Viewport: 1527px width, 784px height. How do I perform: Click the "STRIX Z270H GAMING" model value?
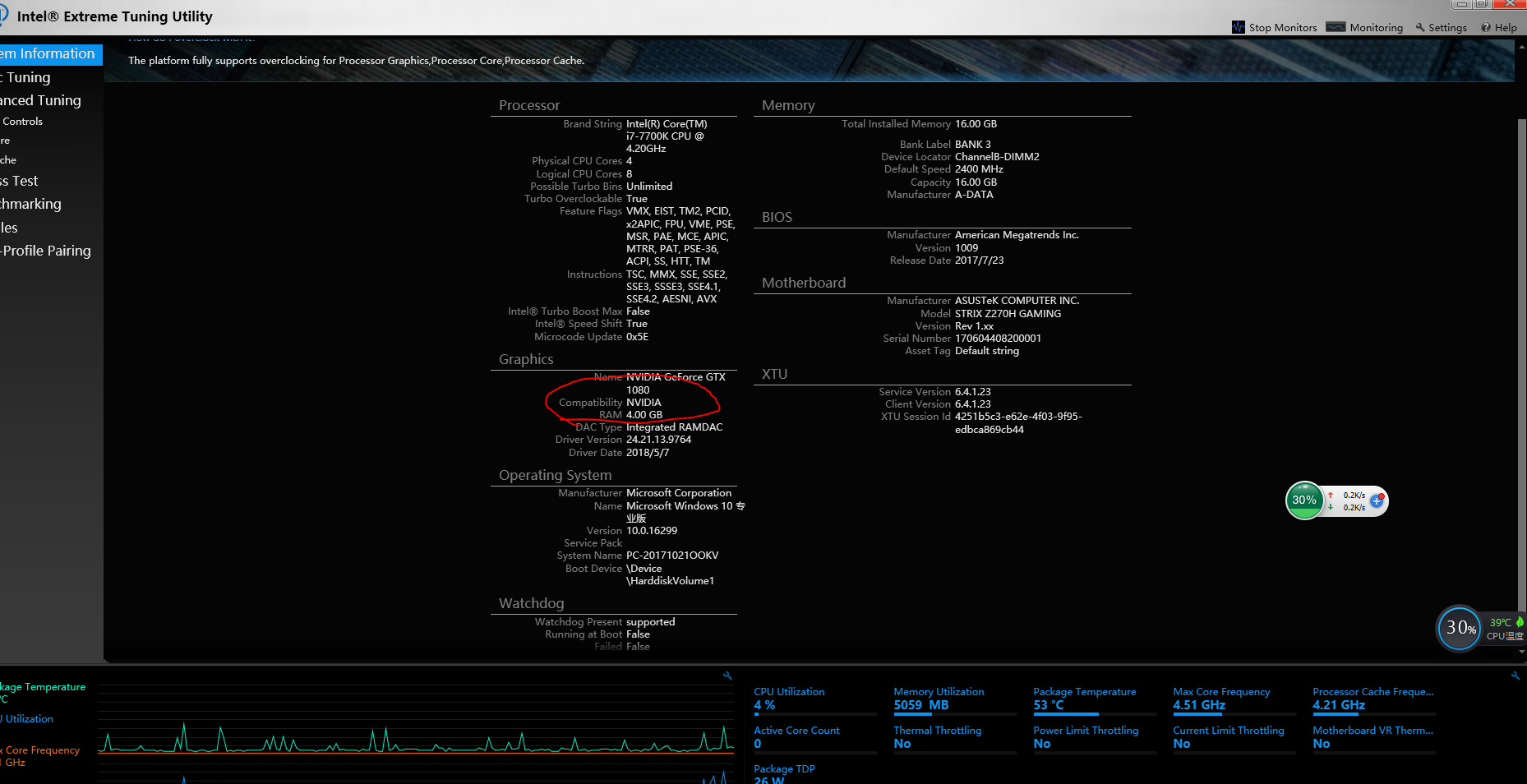1008,314
